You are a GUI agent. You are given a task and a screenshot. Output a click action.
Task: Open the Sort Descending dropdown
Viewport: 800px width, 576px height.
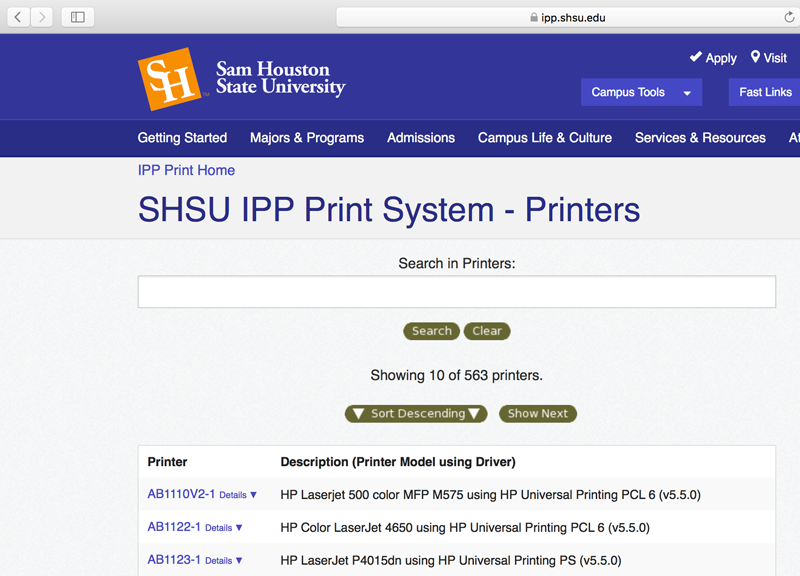[416, 413]
